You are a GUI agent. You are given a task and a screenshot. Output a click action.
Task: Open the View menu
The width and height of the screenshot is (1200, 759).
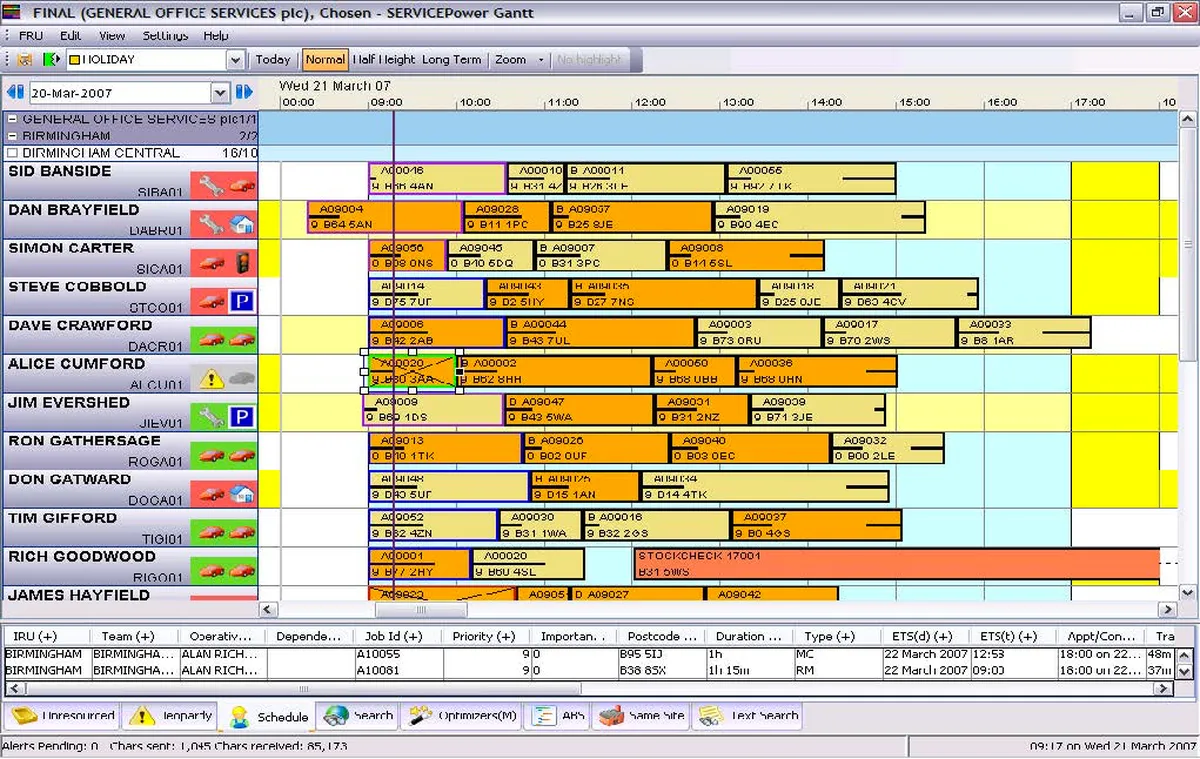pos(112,35)
